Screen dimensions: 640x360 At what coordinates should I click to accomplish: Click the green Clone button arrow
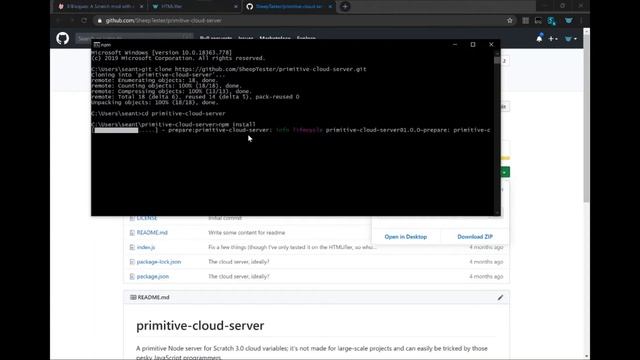pyautogui.click(x=505, y=172)
